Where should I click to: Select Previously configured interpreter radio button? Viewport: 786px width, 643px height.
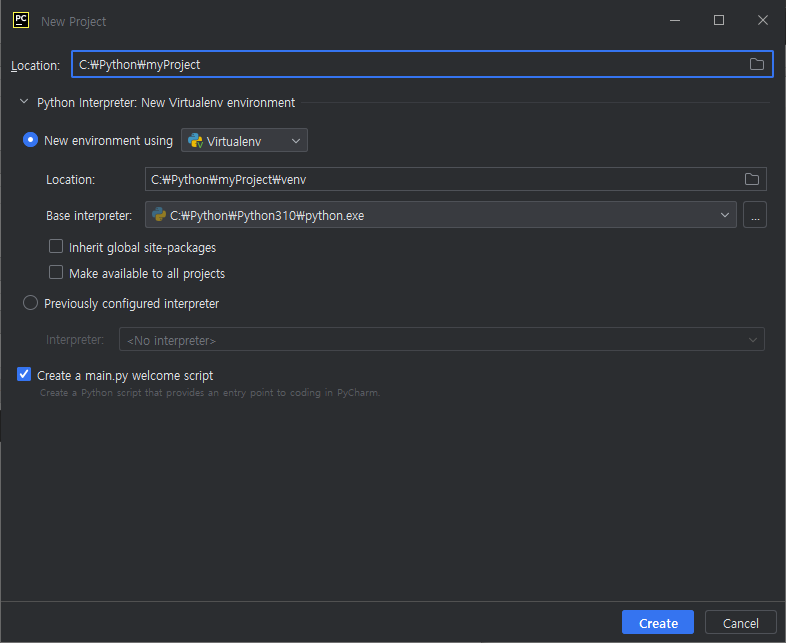[31, 303]
